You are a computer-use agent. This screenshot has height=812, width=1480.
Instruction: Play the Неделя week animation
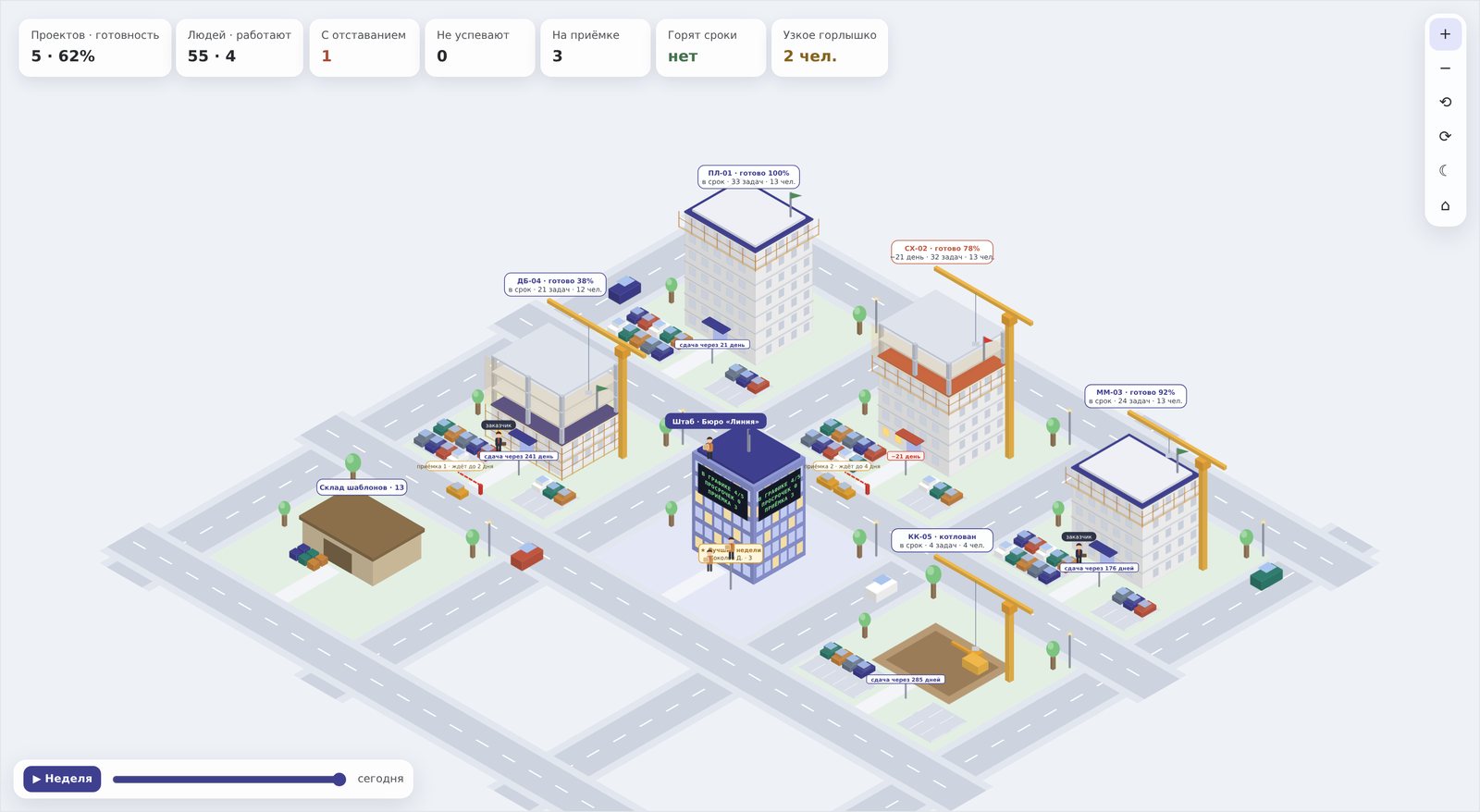click(62, 779)
